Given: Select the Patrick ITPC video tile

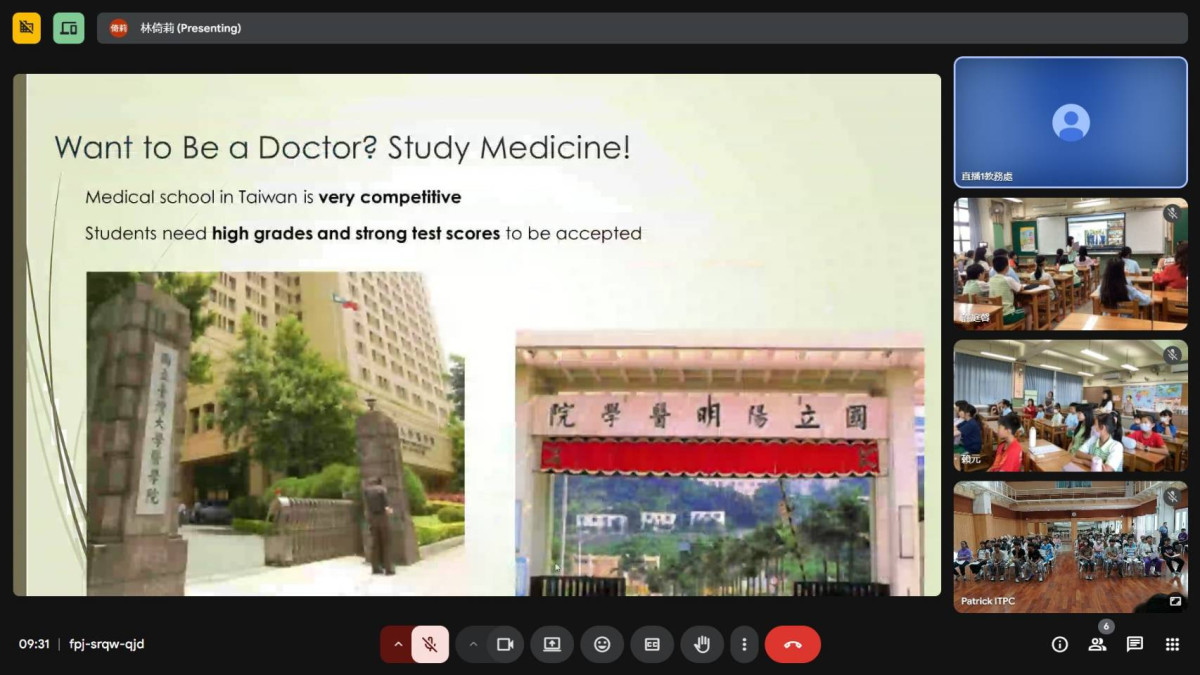Looking at the screenshot, I should [x=1071, y=547].
